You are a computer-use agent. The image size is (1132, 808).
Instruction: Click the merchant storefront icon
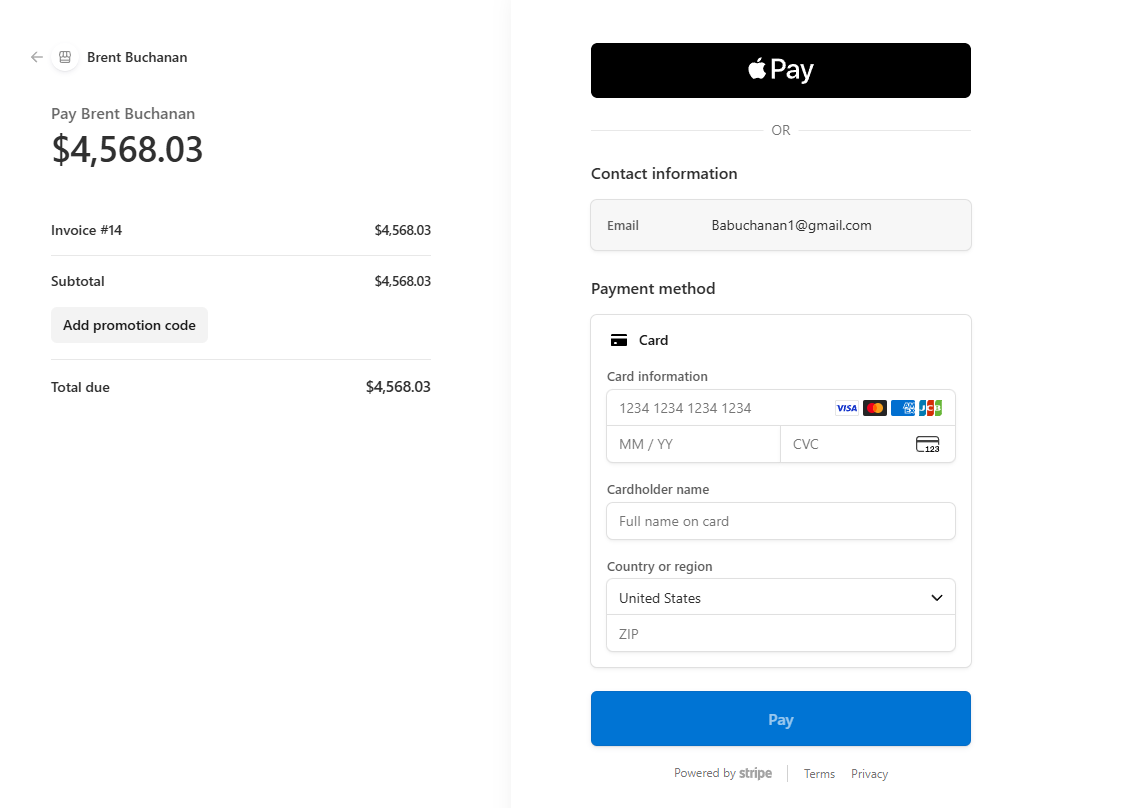pyautogui.click(x=65, y=57)
